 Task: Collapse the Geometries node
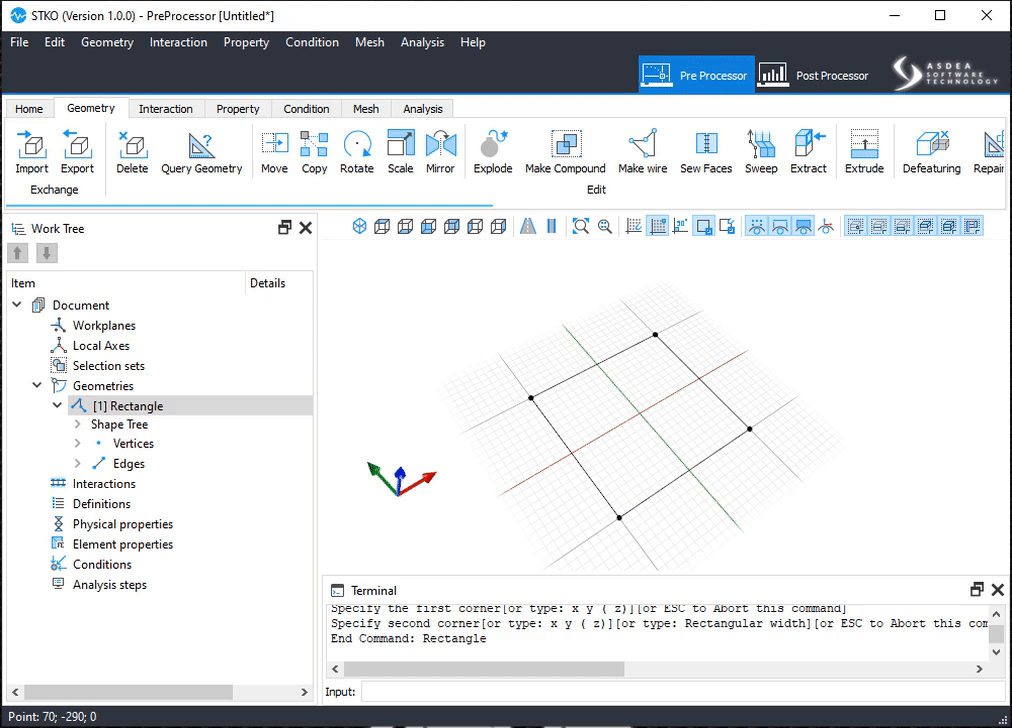(37, 385)
